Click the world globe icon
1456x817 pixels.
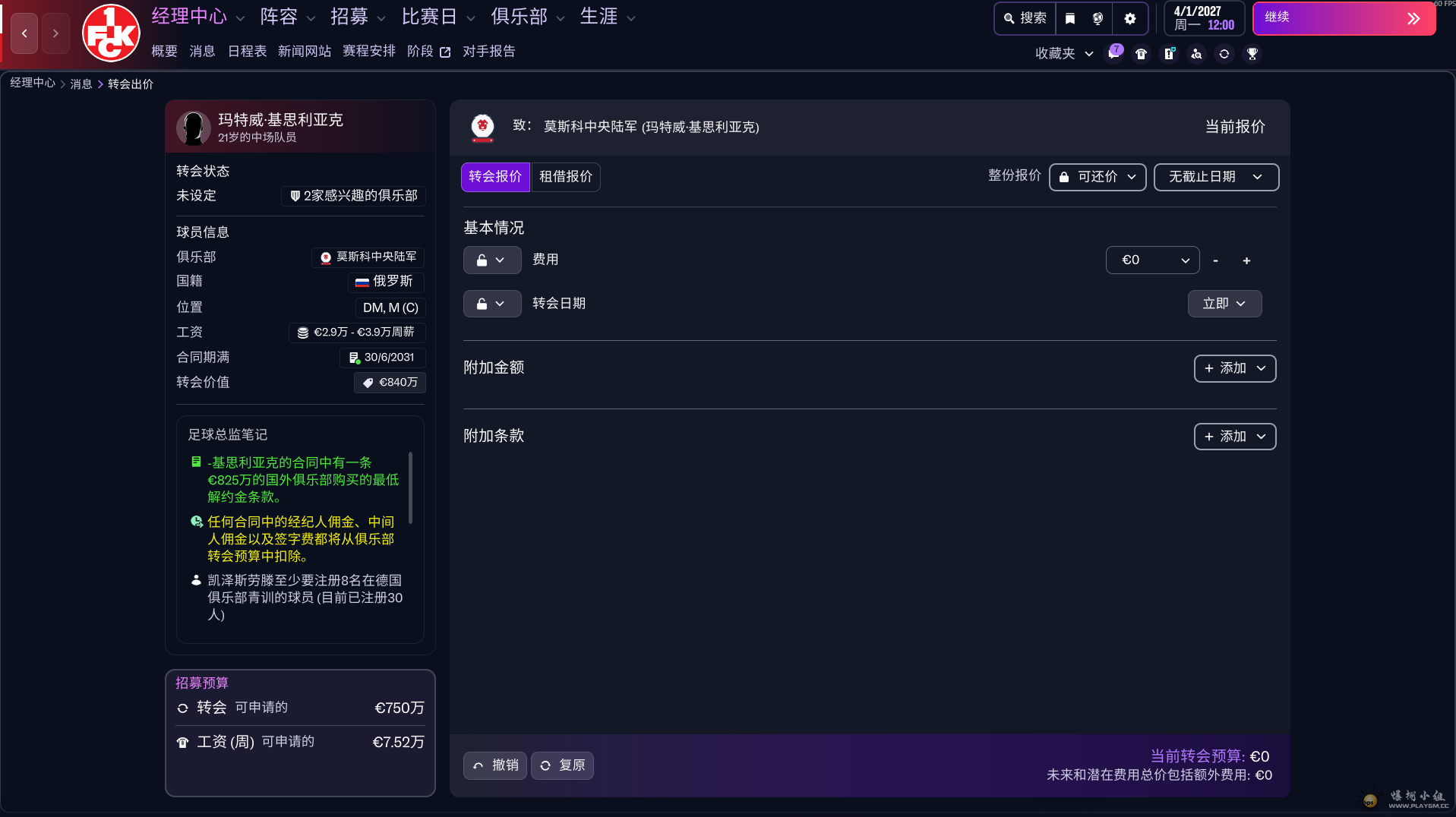point(1098,18)
